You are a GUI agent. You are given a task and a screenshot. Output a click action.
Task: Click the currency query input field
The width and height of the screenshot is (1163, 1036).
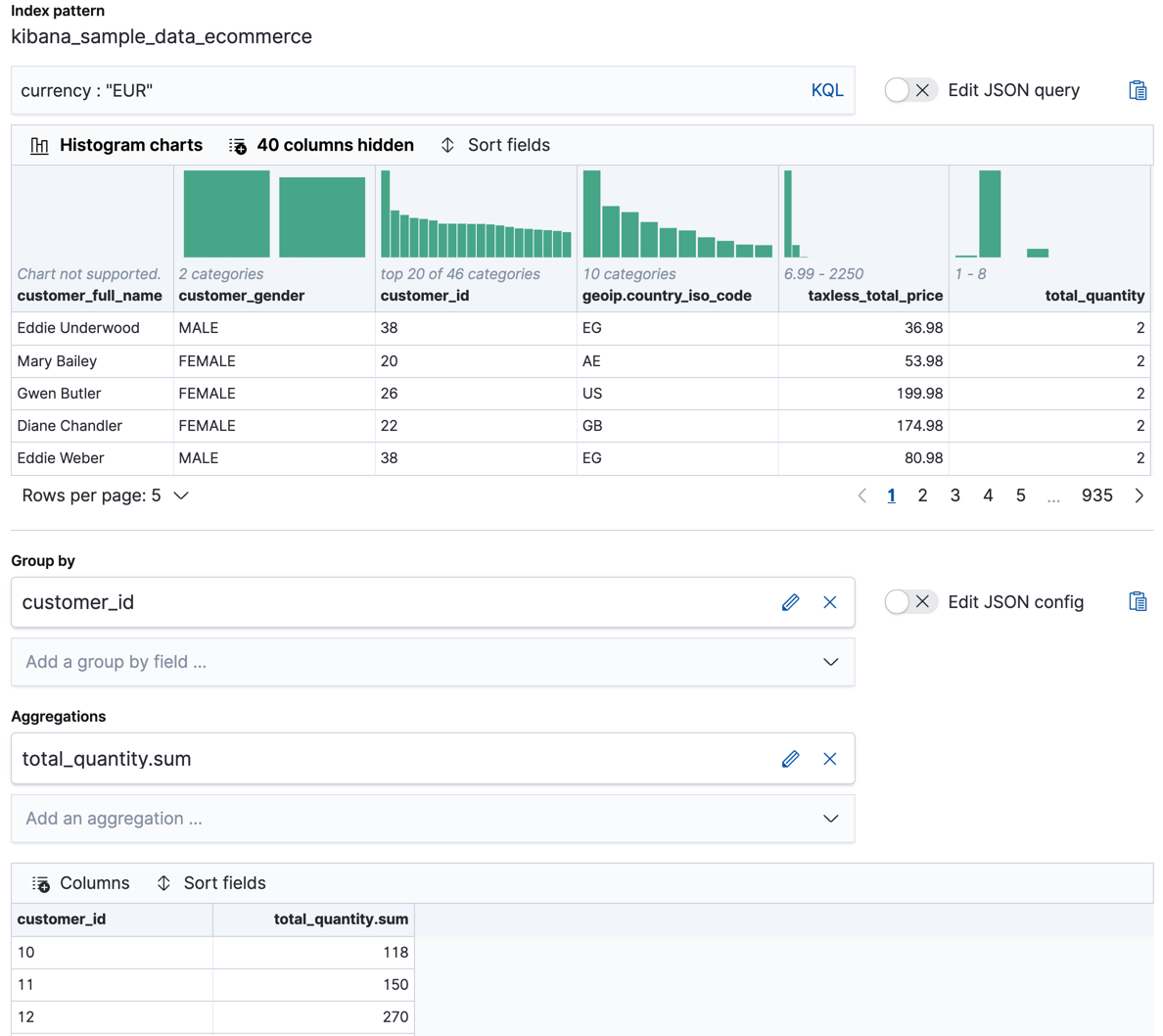(x=392, y=89)
